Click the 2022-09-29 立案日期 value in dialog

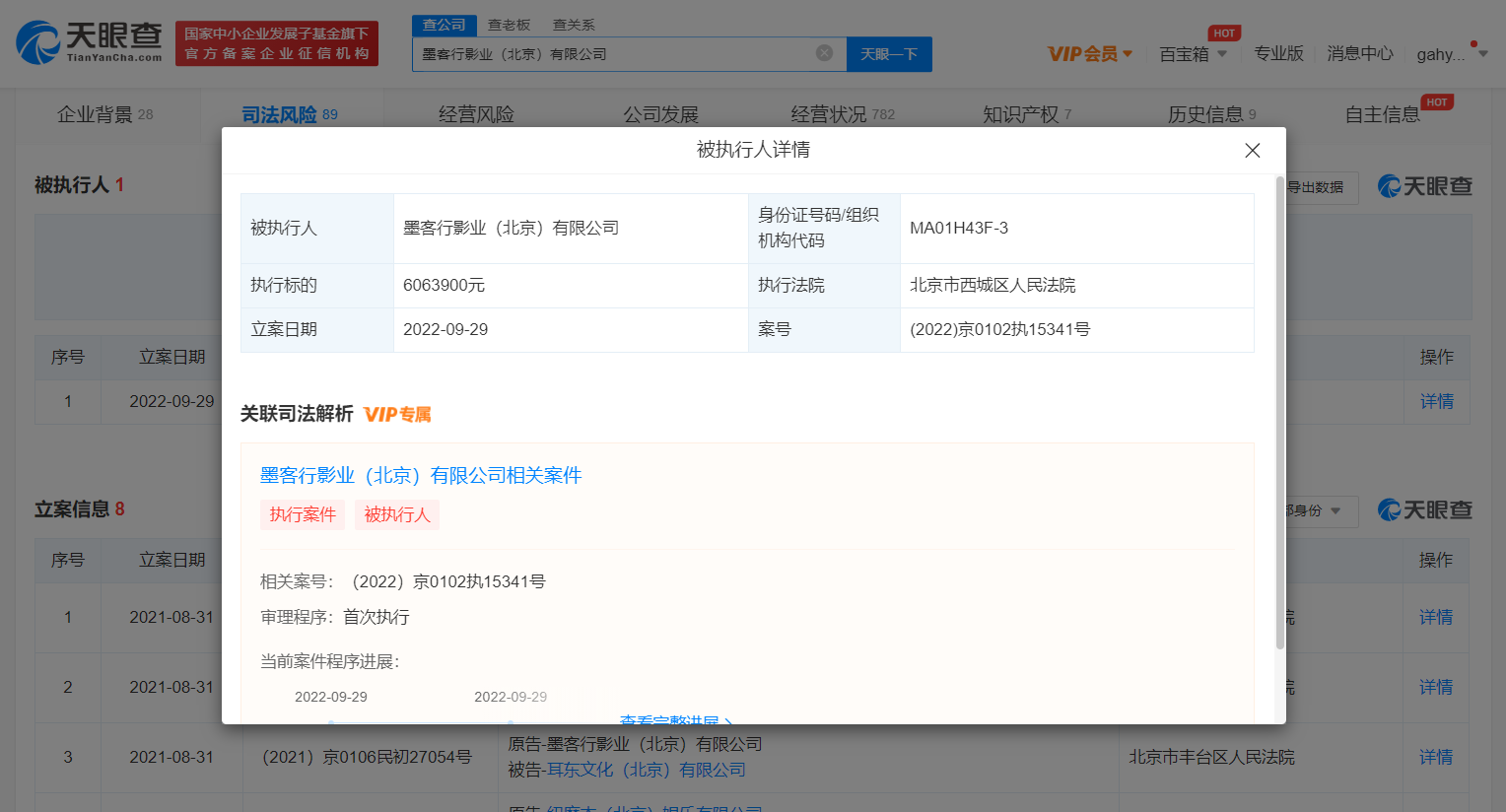(x=445, y=329)
